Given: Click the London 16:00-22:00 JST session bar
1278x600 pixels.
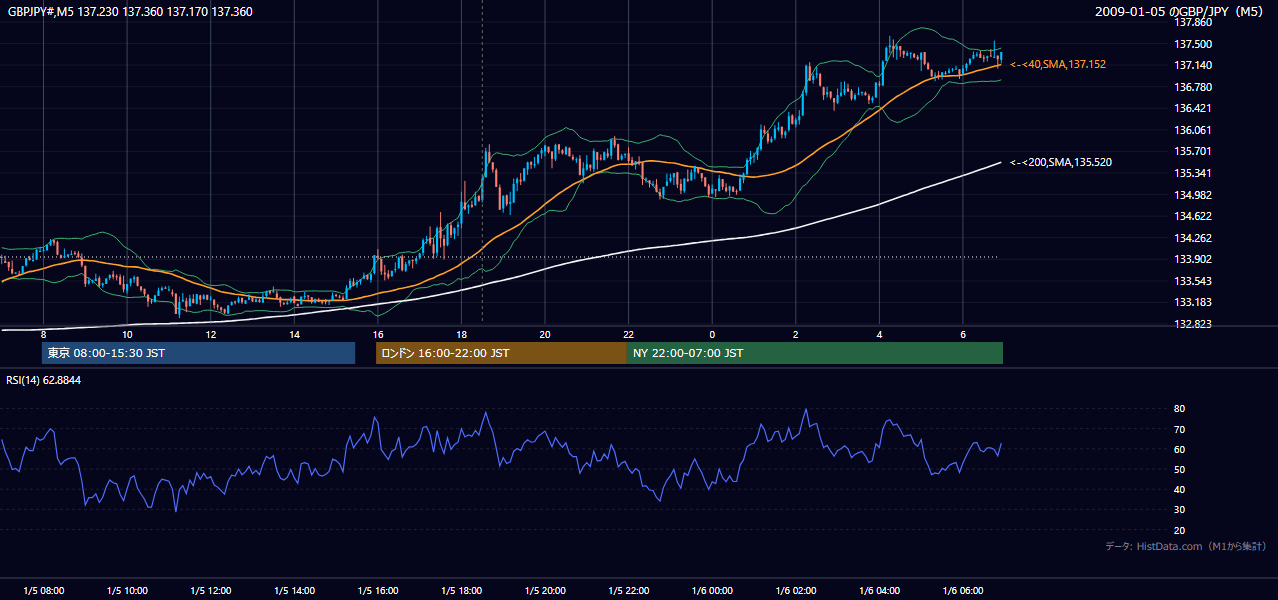Looking at the screenshot, I should pyautogui.click(x=501, y=353).
